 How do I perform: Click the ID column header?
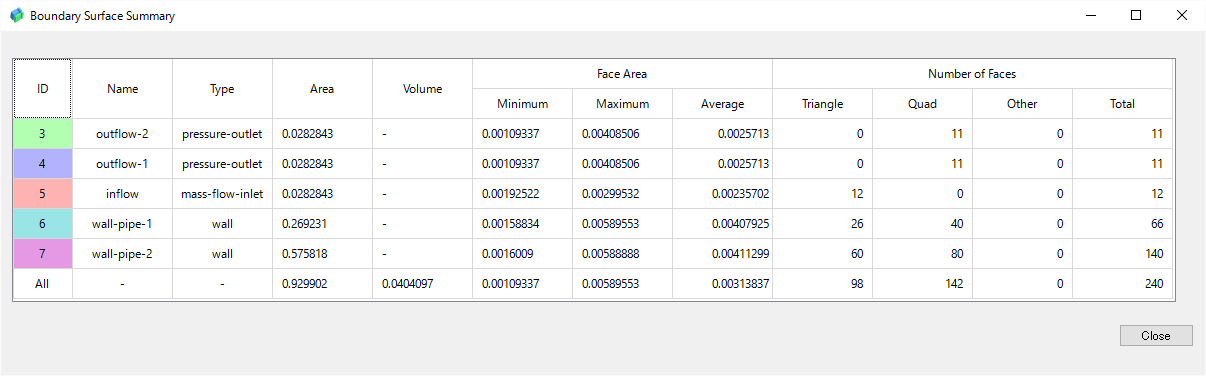pyautogui.click(x=43, y=89)
